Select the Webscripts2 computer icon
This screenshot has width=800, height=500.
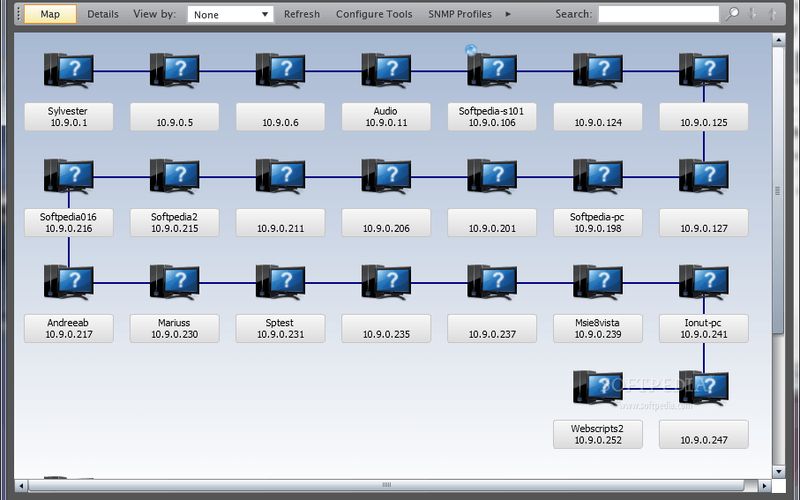(x=598, y=388)
